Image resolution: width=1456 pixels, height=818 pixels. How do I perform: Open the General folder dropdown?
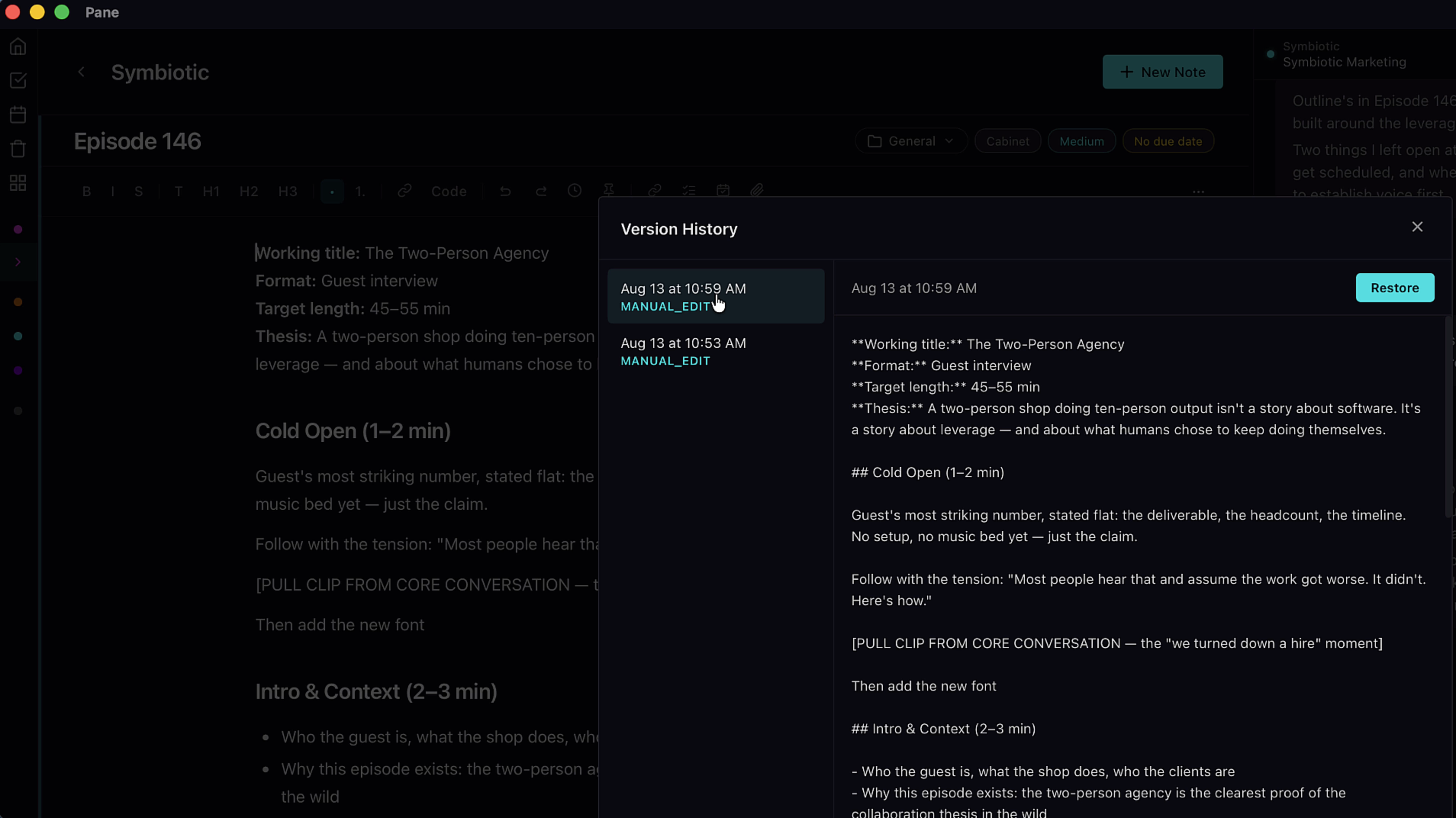(x=910, y=141)
